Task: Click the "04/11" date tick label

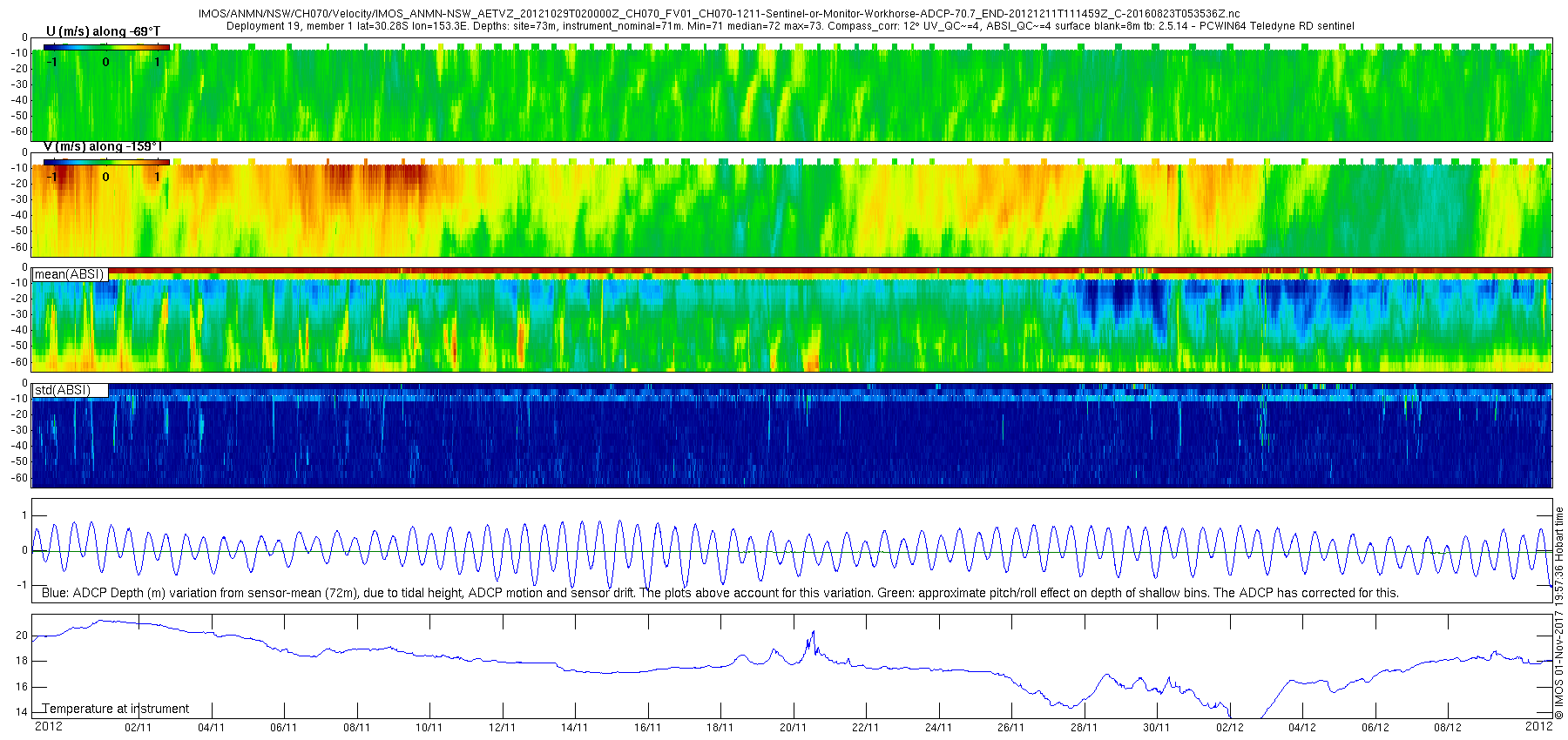Action: 211,728
